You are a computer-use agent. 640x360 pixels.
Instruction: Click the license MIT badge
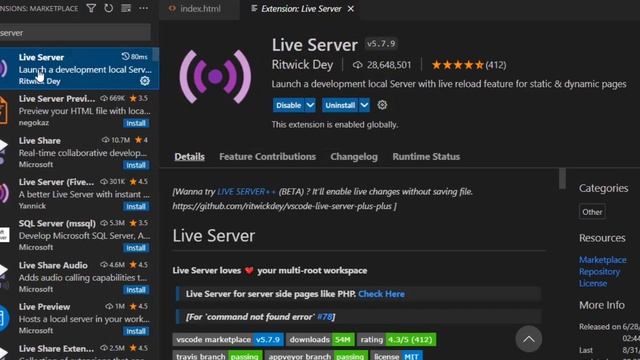pyautogui.click(x=396, y=356)
